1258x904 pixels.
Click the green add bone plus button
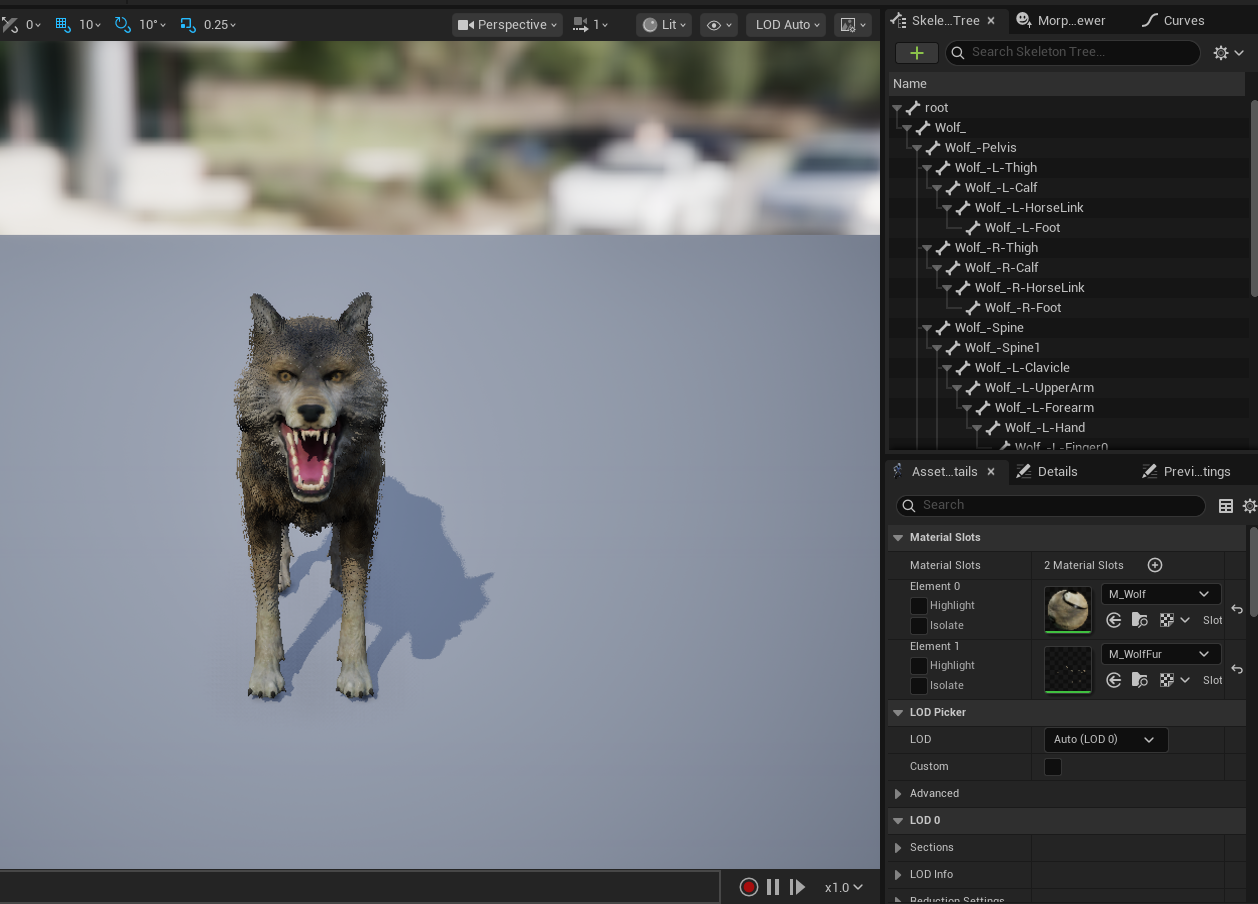pos(916,53)
